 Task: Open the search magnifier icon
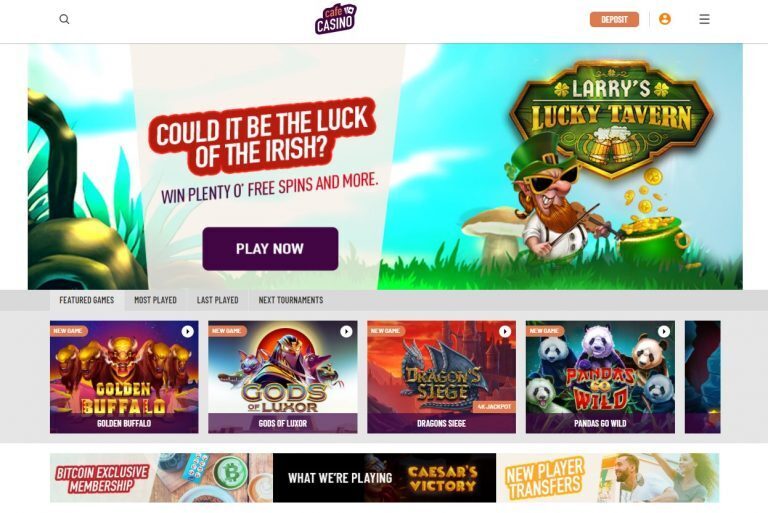coord(64,19)
